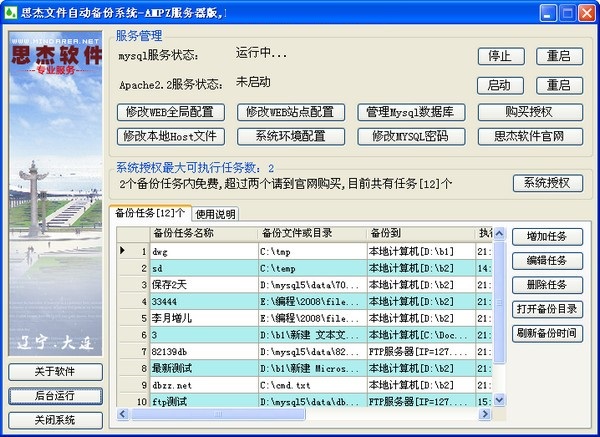Open 修改WEB站点配置 settings
This screenshot has height=437, width=600.
click(291, 111)
